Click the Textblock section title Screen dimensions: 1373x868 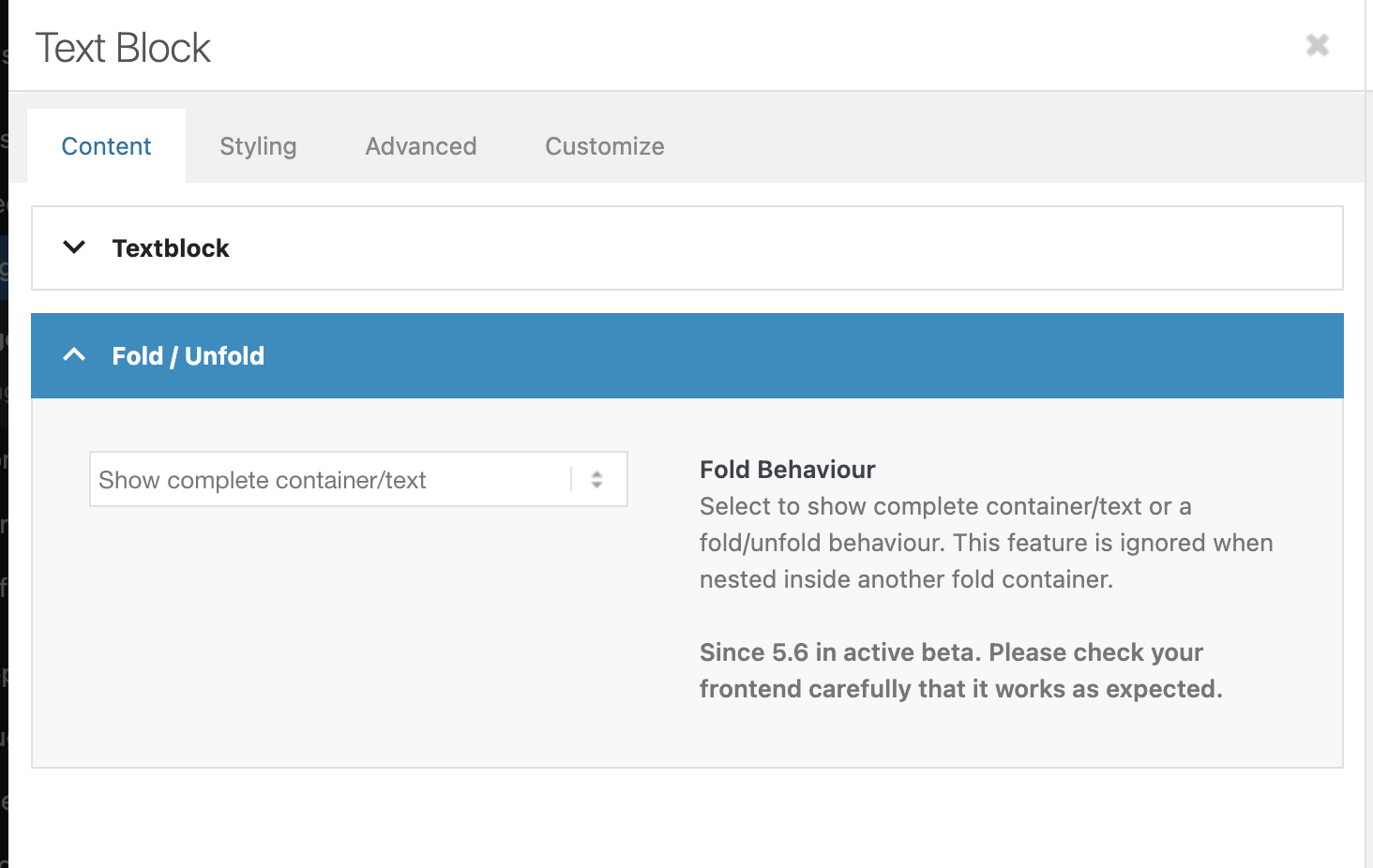pos(171,248)
